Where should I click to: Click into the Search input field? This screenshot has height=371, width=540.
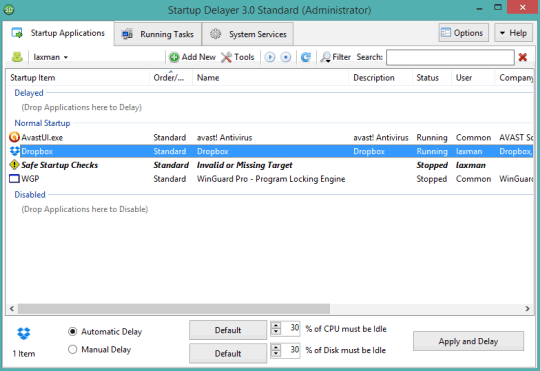pos(450,57)
